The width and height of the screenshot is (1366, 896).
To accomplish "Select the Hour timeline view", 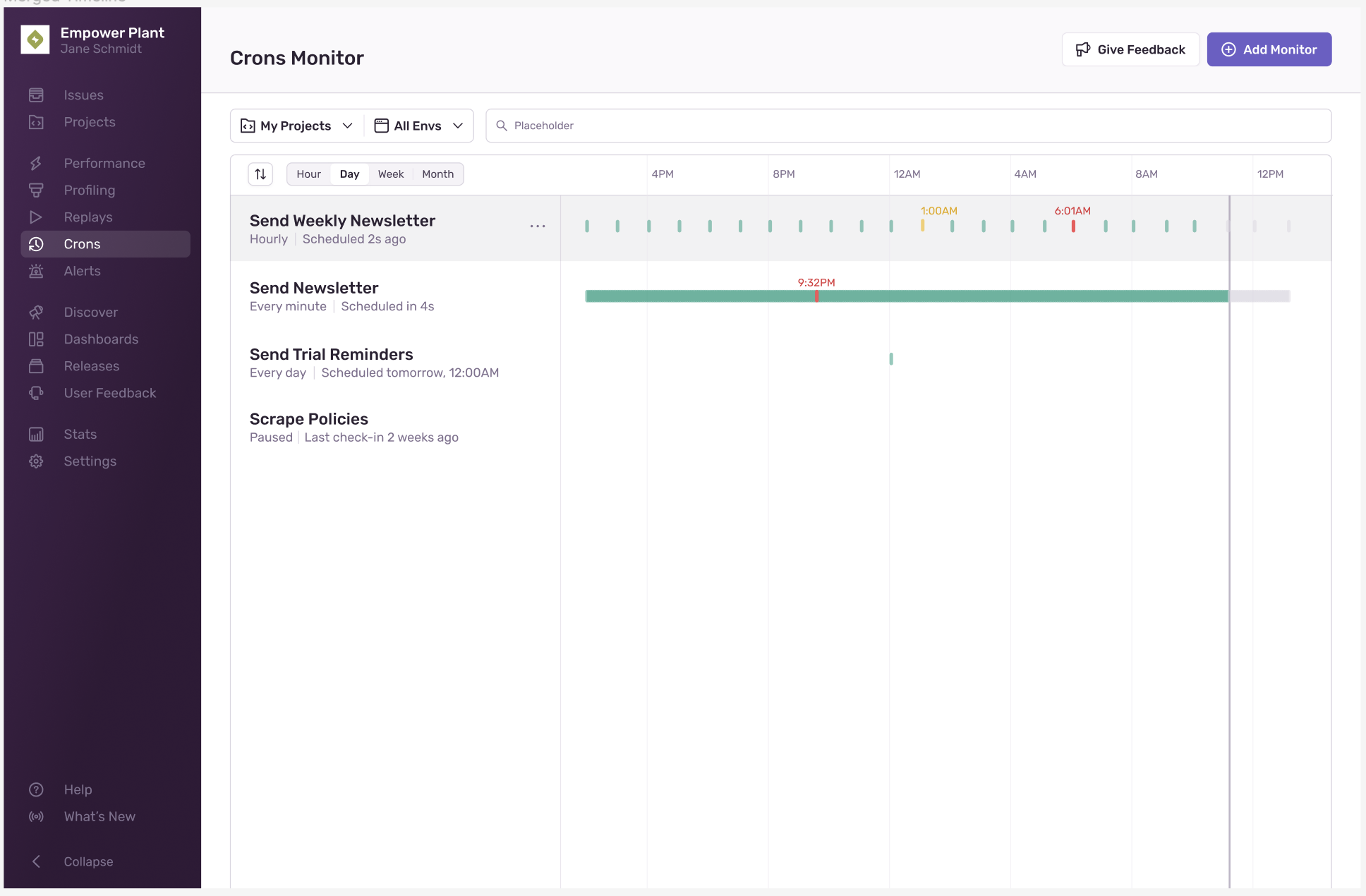I will point(308,174).
